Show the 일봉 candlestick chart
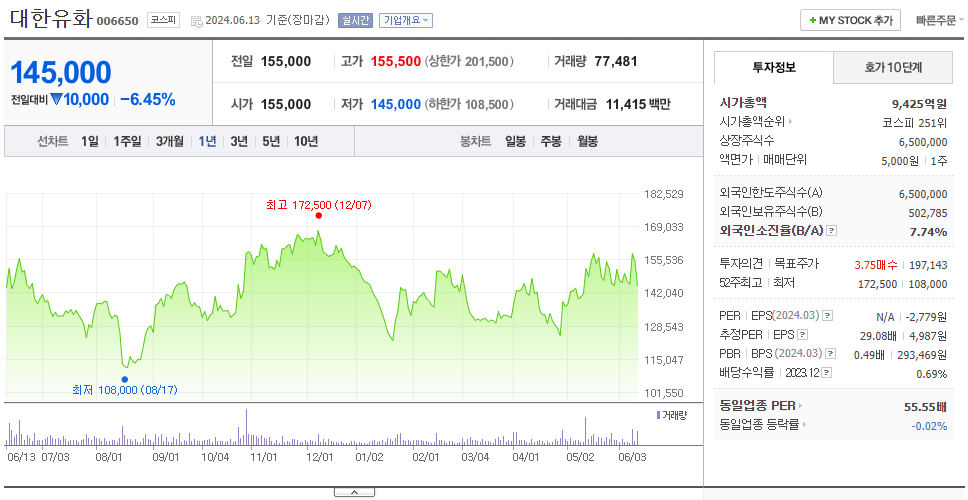968x500 pixels. coord(515,141)
